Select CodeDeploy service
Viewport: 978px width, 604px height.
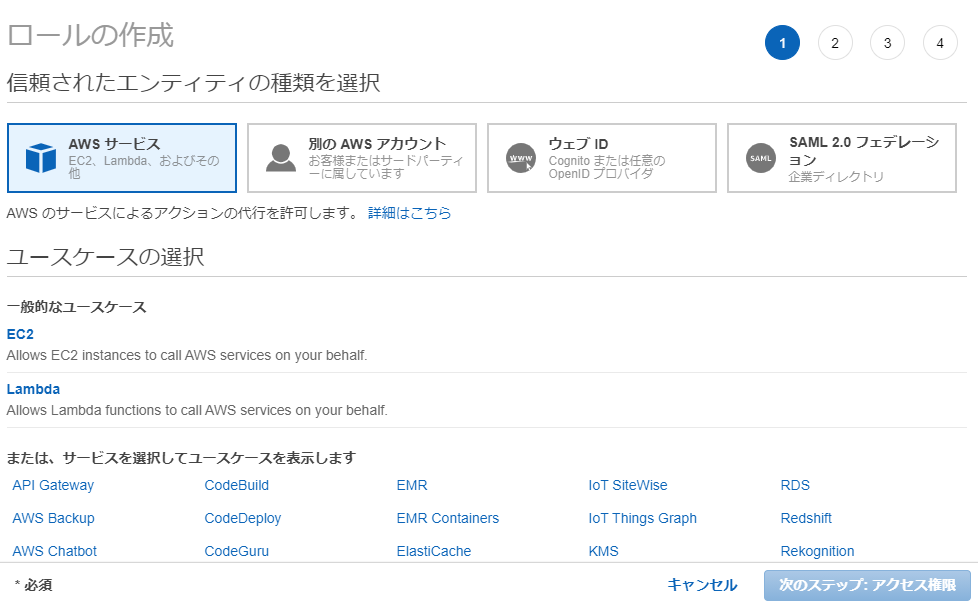(x=243, y=519)
